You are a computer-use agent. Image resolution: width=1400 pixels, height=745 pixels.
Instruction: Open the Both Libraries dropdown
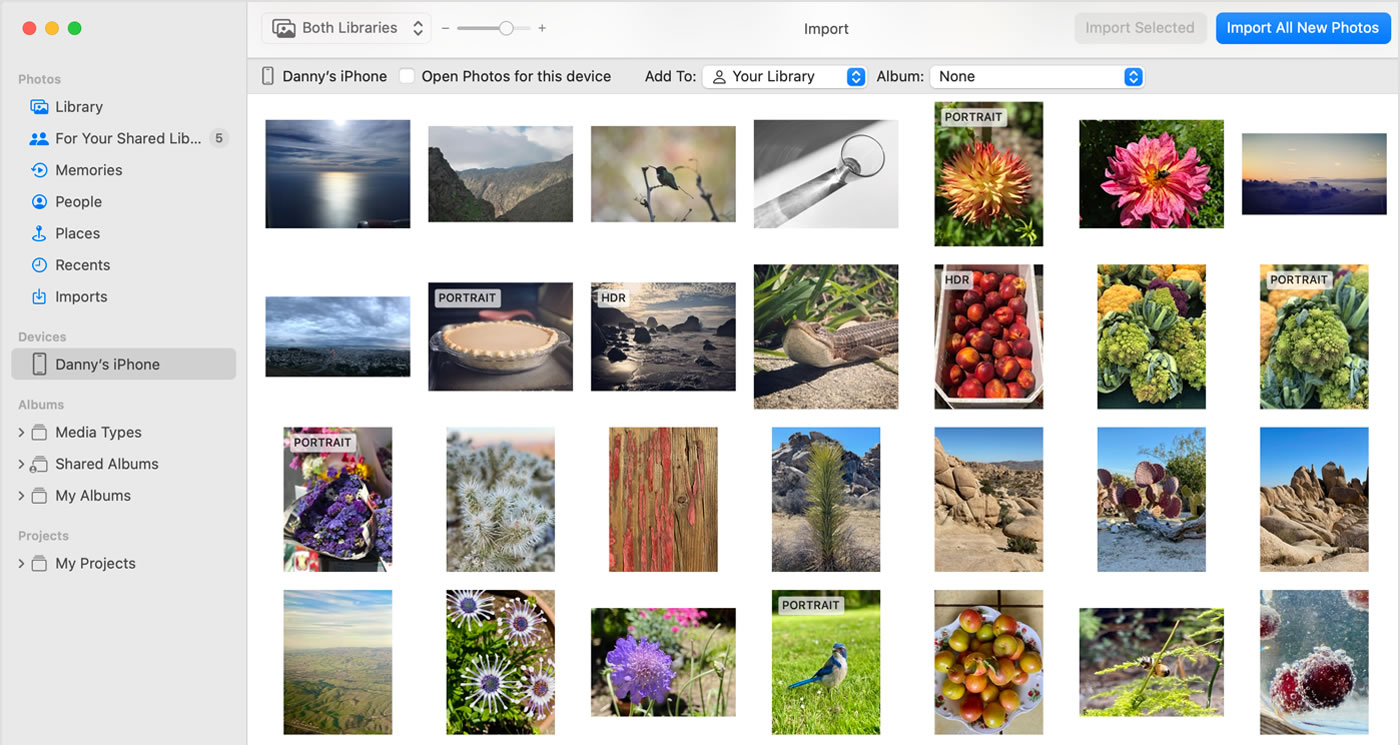[347, 28]
